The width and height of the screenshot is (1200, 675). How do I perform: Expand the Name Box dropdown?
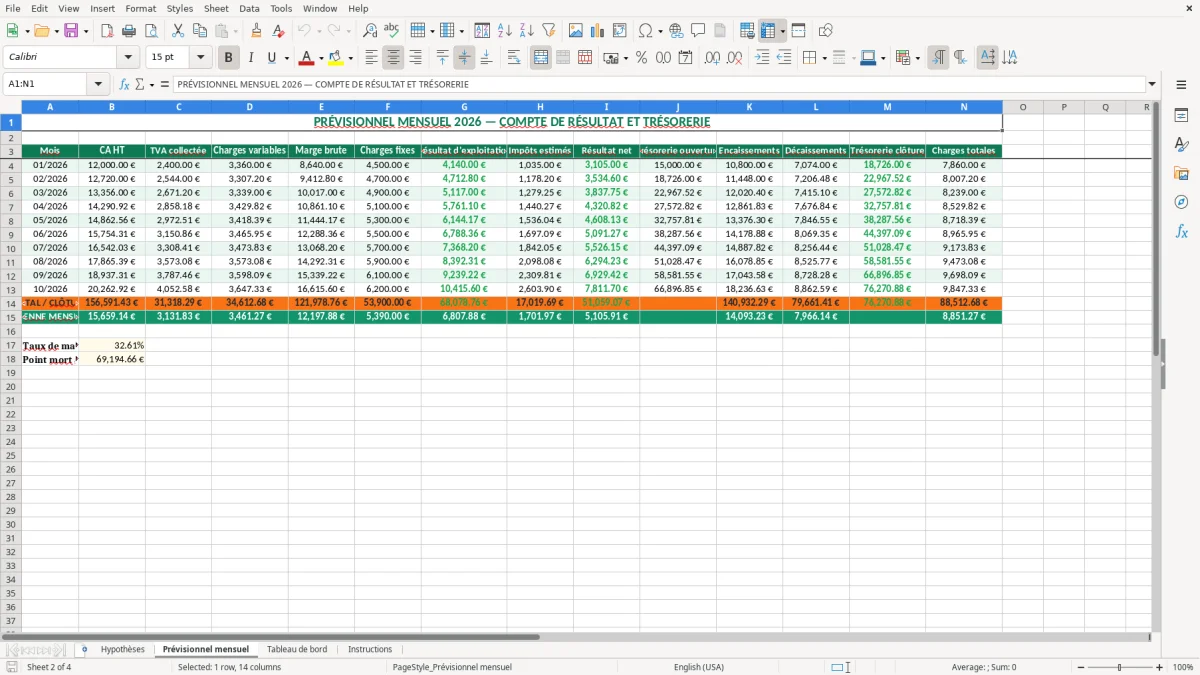click(x=98, y=84)
